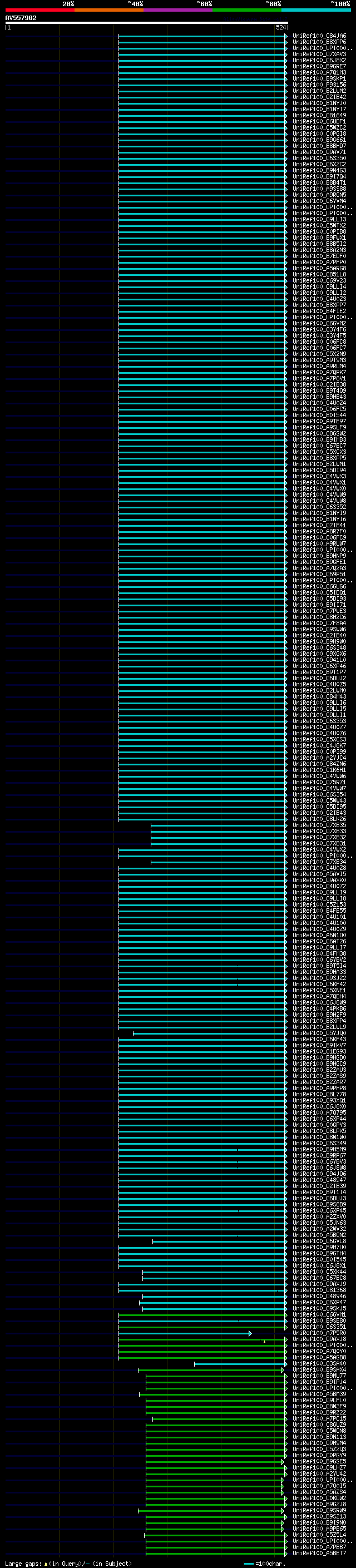The height and width of the screenshot is (1568, 356).
Task: Select hit label UniRef100_A5AVI5
Action: 319,873
